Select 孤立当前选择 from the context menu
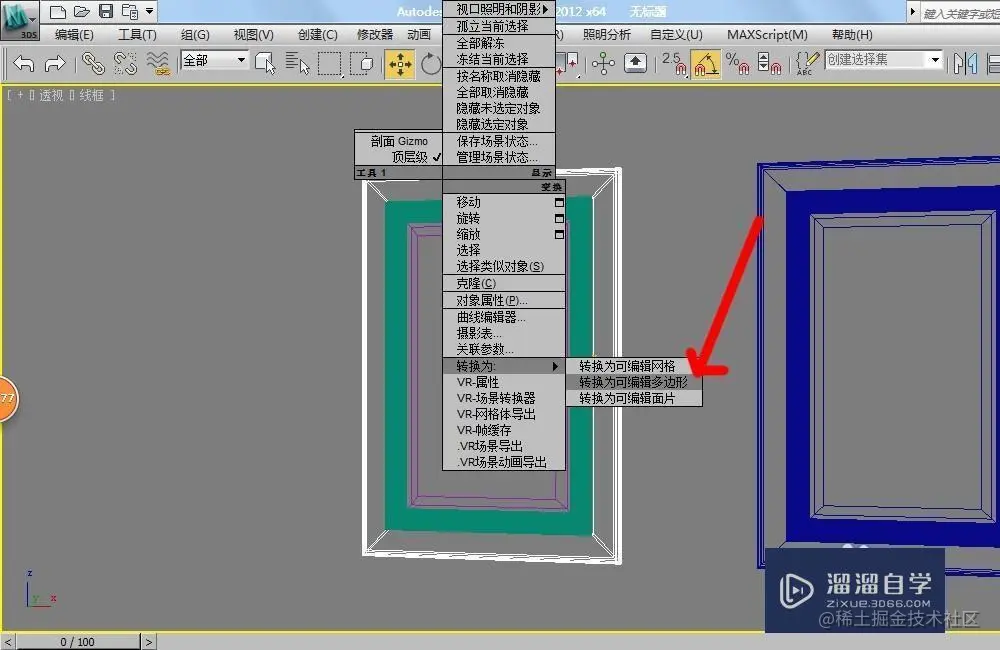 pyautogui.click(x=499, y=26)
